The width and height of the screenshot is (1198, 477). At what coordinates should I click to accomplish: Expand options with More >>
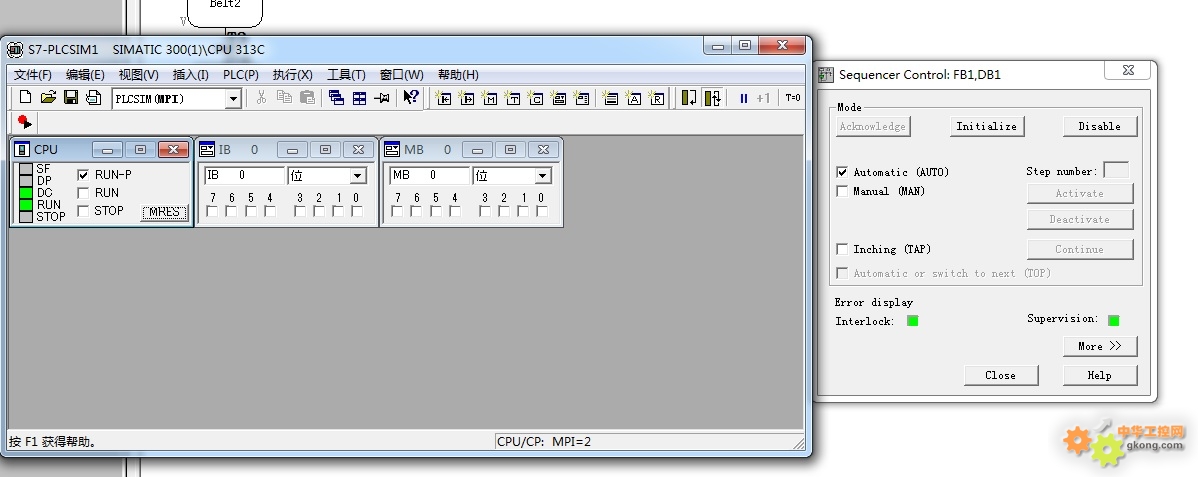click(1099, 346)
